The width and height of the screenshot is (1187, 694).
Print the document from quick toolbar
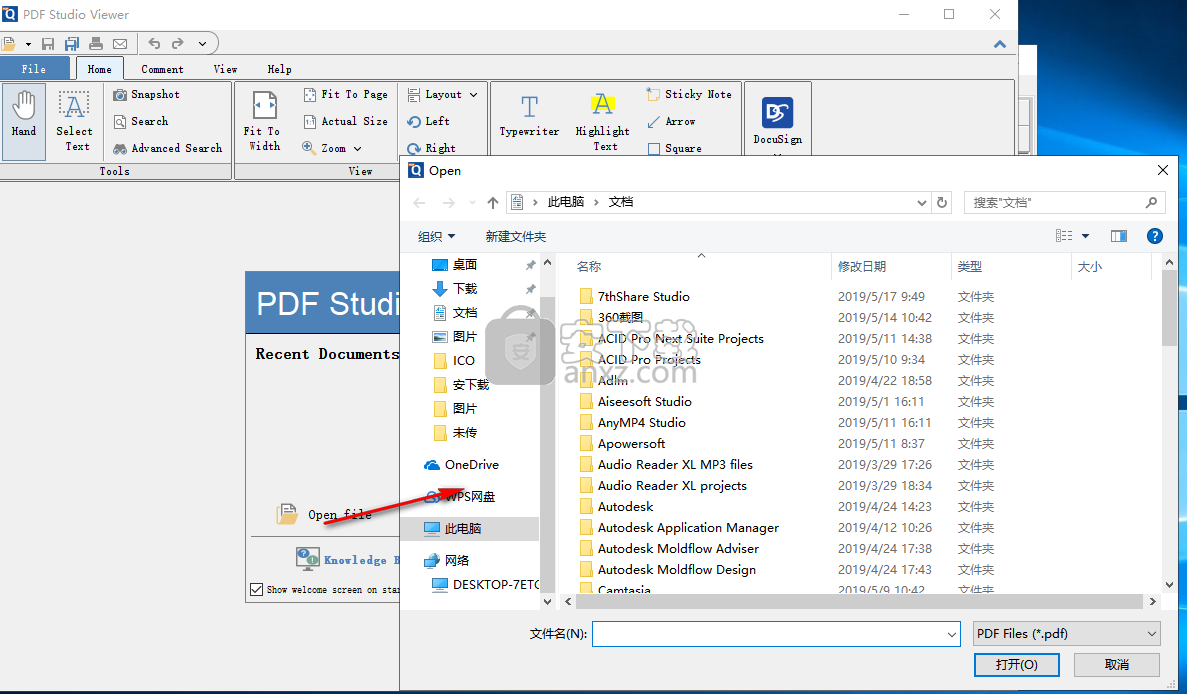tap(96, 44)
